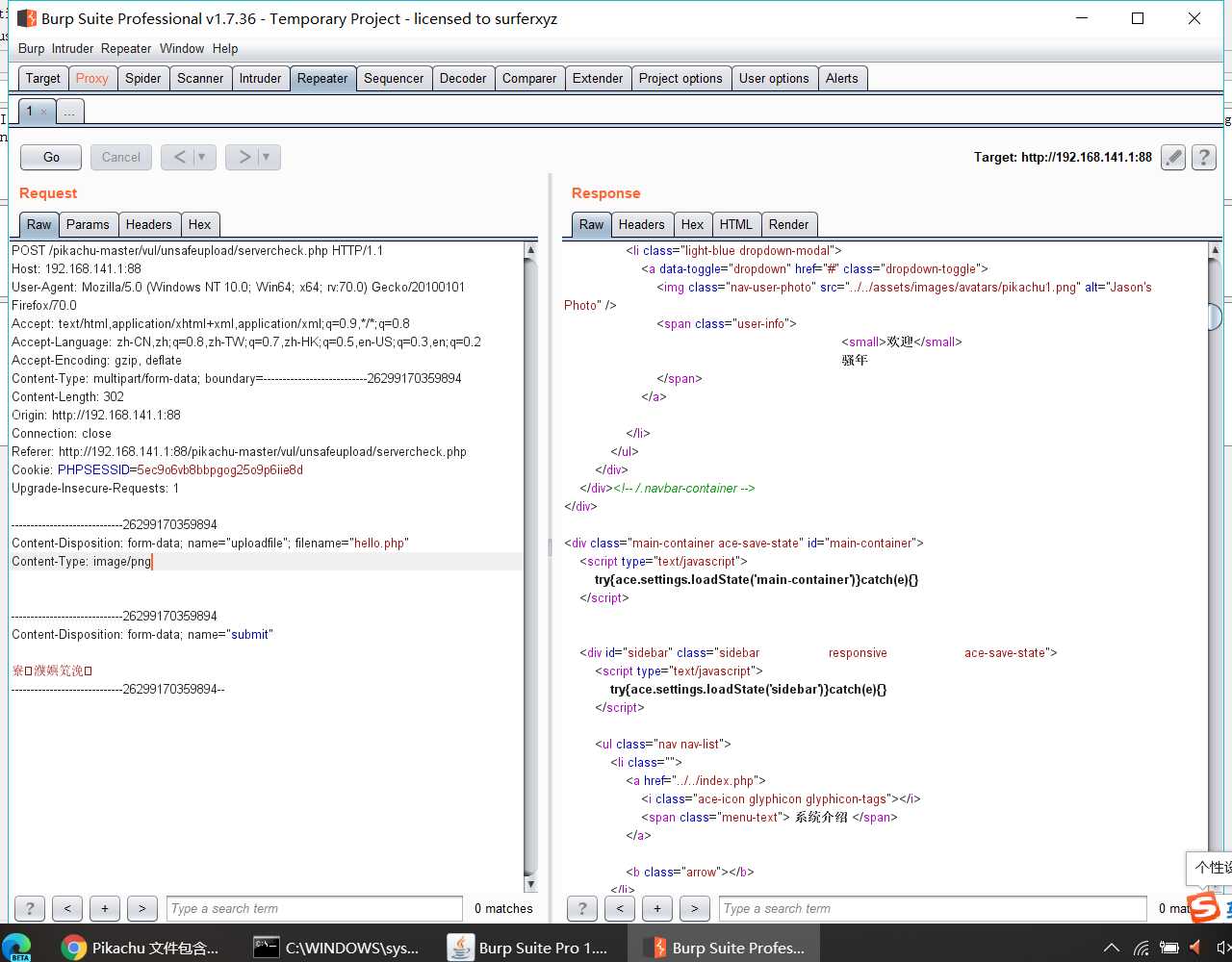
Task: Switch the Request panel to Hex view
Action: pos(199,224)
